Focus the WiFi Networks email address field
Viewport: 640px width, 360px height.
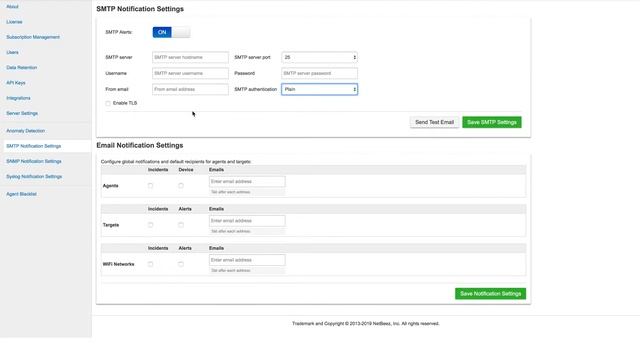point(247,260)
